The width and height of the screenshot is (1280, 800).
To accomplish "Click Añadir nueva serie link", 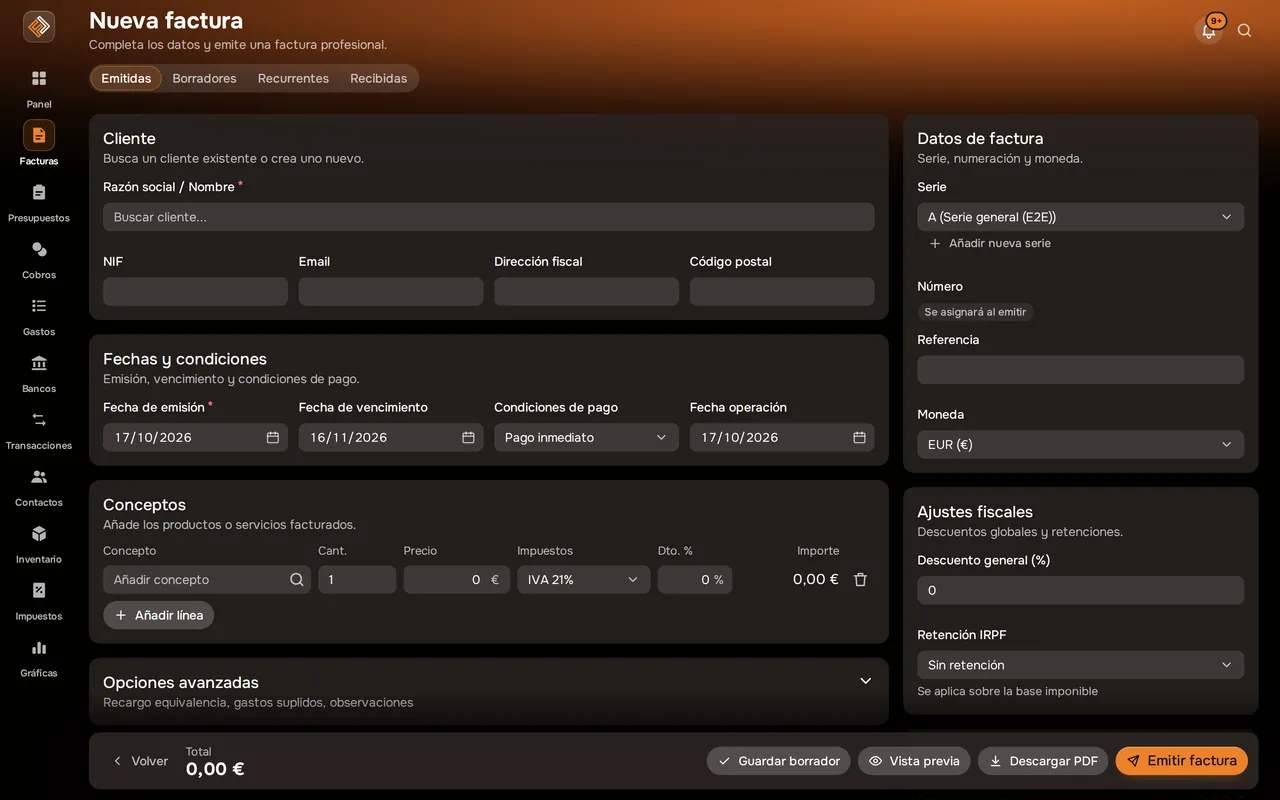I will tap(990, 243).
